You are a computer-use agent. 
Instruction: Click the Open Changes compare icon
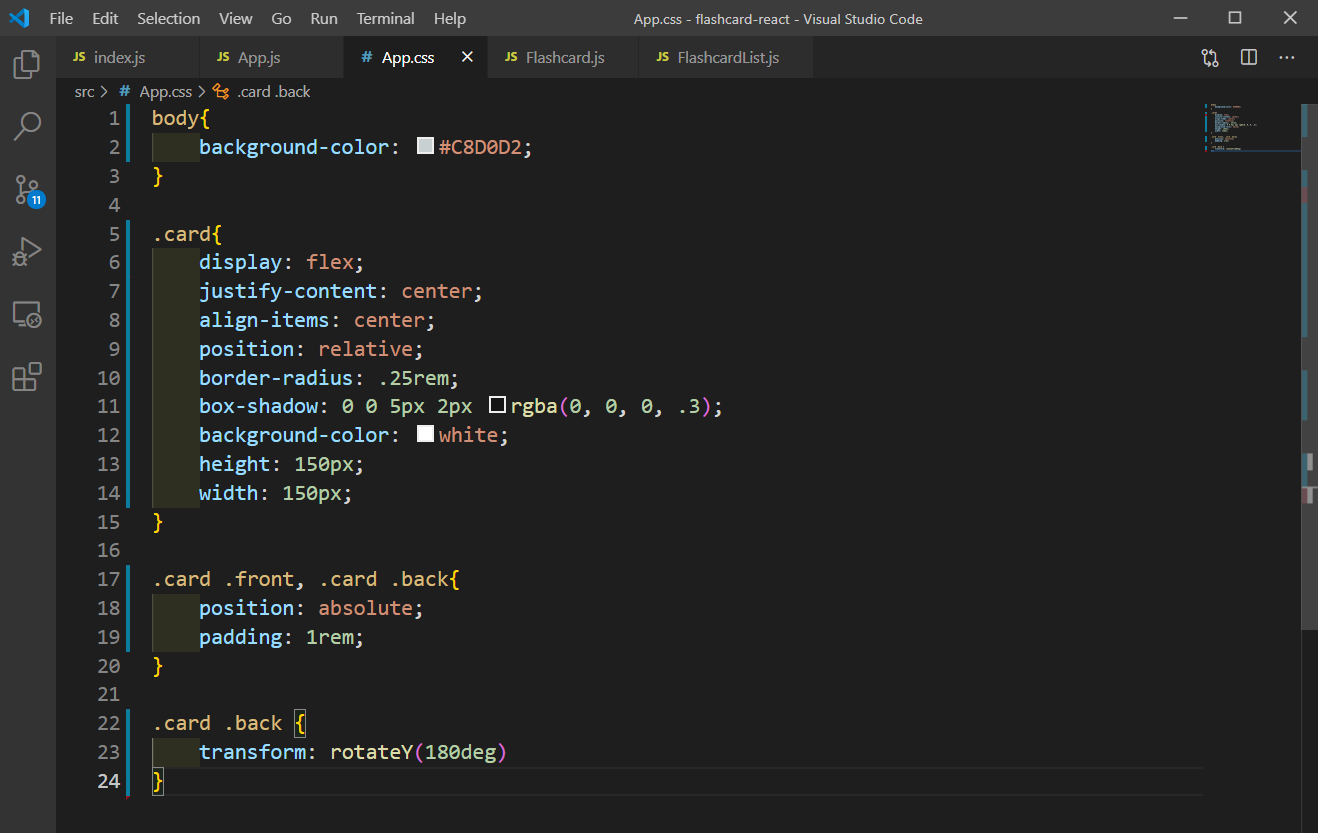coord(1210,58)
